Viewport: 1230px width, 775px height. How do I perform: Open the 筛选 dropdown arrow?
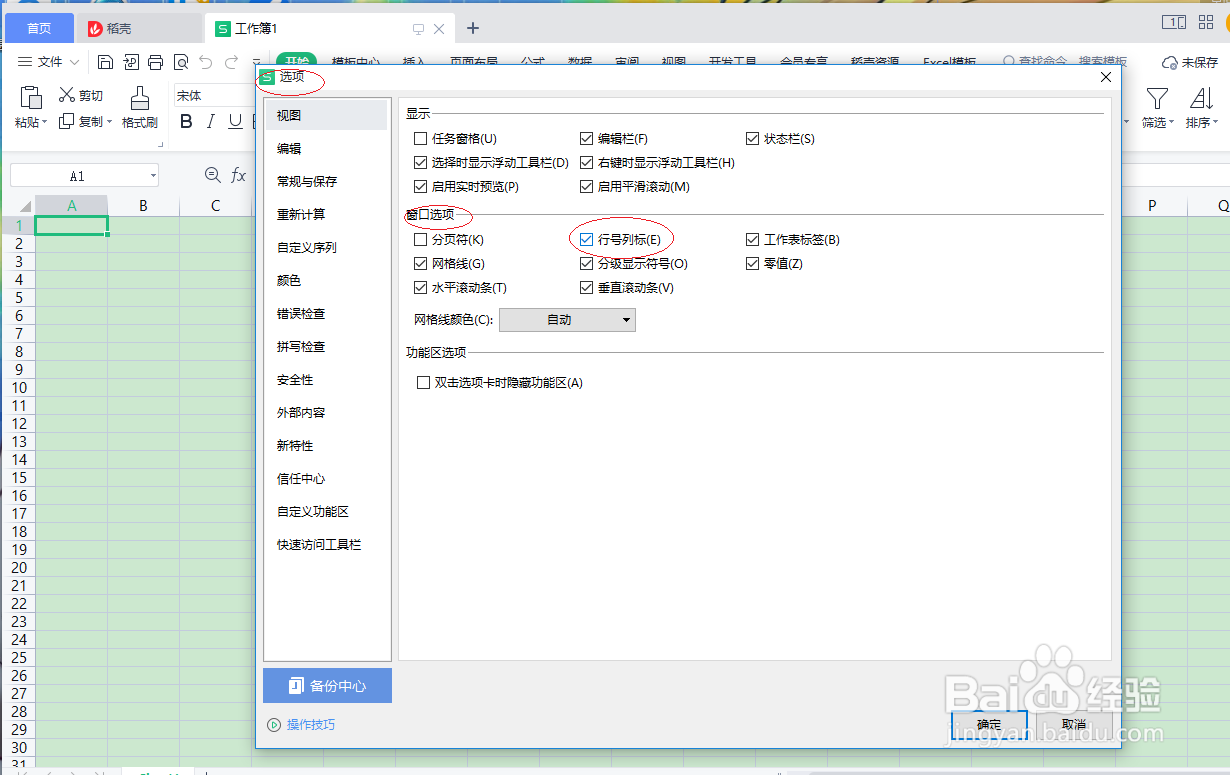pyautogui.click(x=1172, y=122)
